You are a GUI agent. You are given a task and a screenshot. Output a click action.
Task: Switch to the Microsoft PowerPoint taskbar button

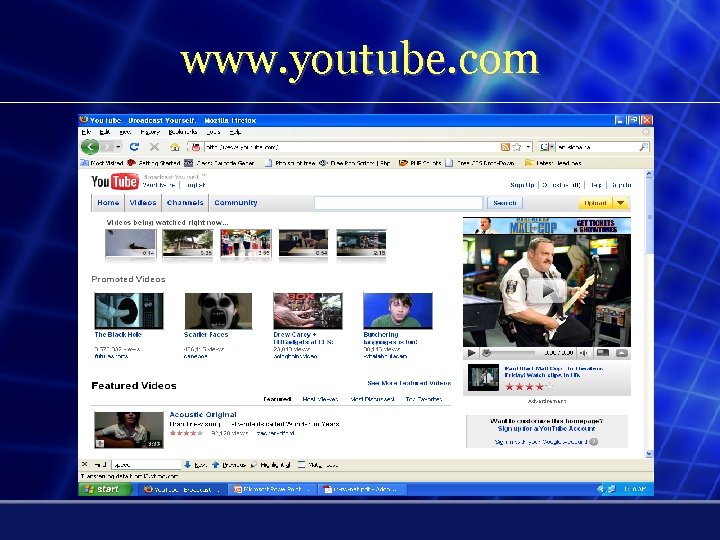pyautogui.click(x=271, y=489)
